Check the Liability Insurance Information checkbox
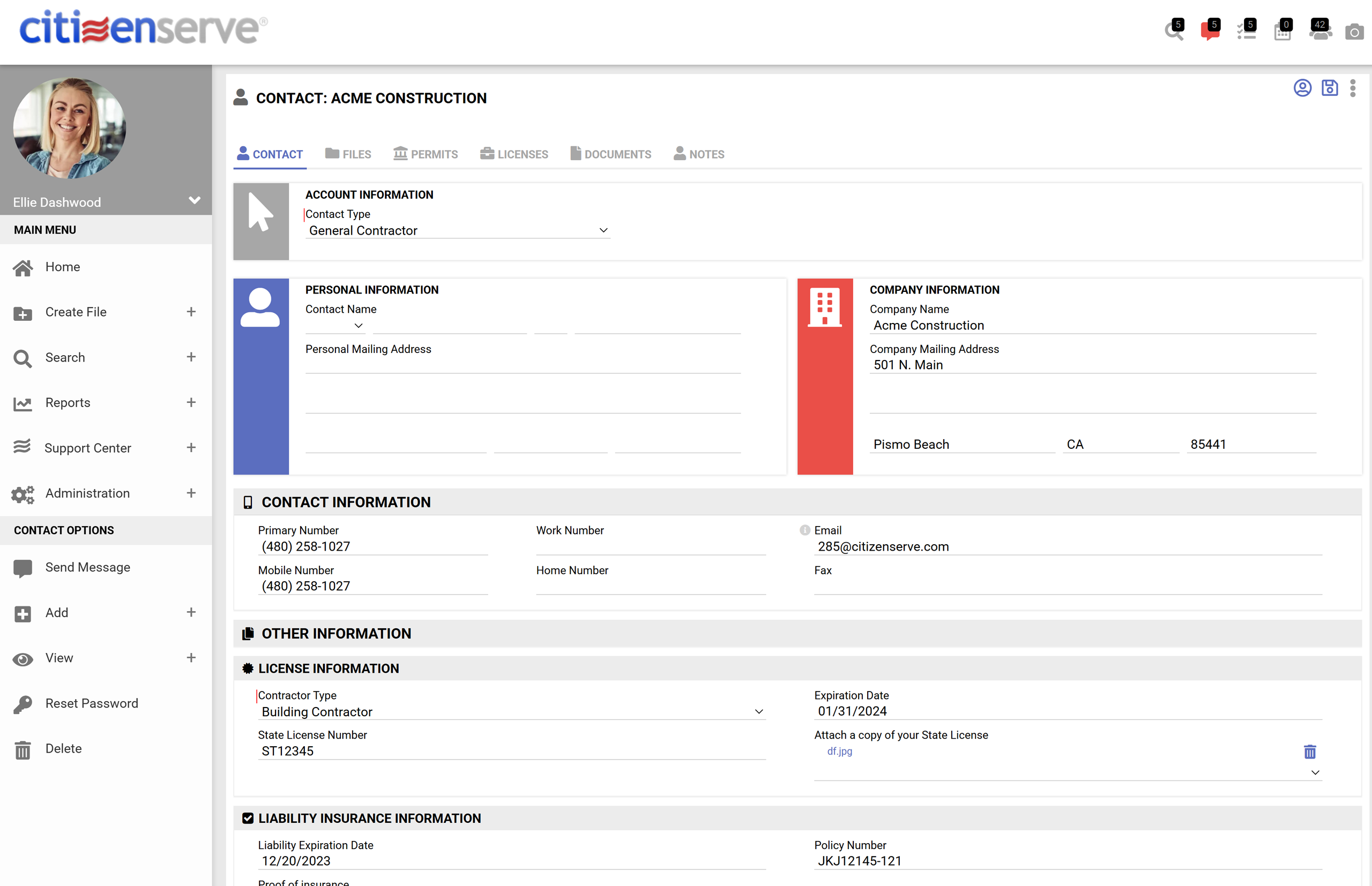 [248, 817]
